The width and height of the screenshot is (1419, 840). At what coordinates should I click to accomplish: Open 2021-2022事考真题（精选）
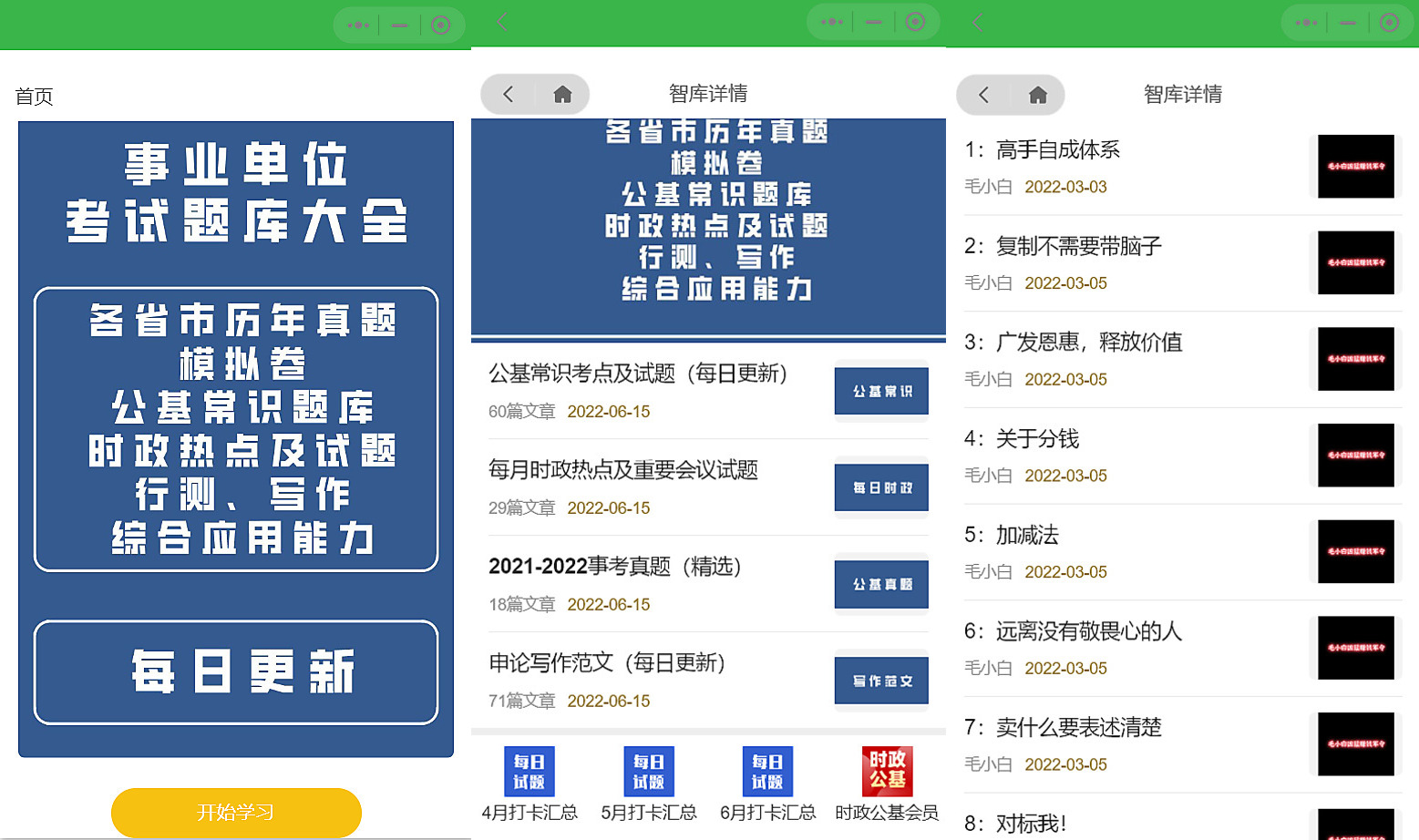616,567
